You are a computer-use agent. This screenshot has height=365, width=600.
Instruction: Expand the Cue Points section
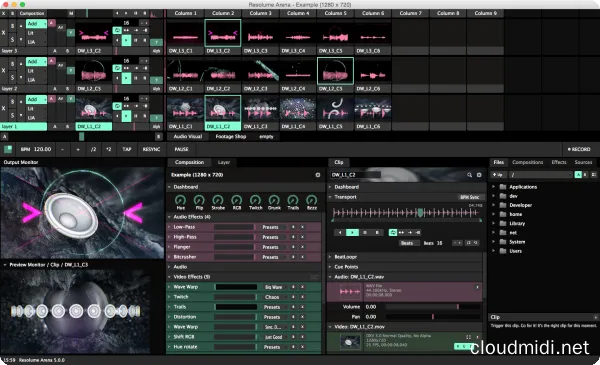pyautogui.click(x=330, y=267)
